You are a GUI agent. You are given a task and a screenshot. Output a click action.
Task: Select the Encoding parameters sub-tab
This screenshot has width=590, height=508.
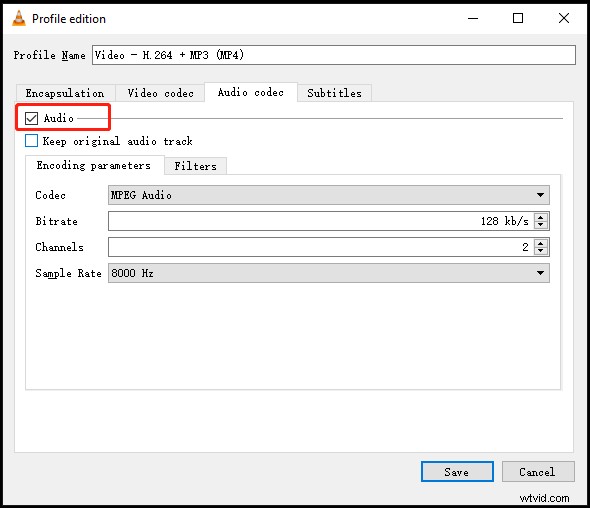point(94,165)
